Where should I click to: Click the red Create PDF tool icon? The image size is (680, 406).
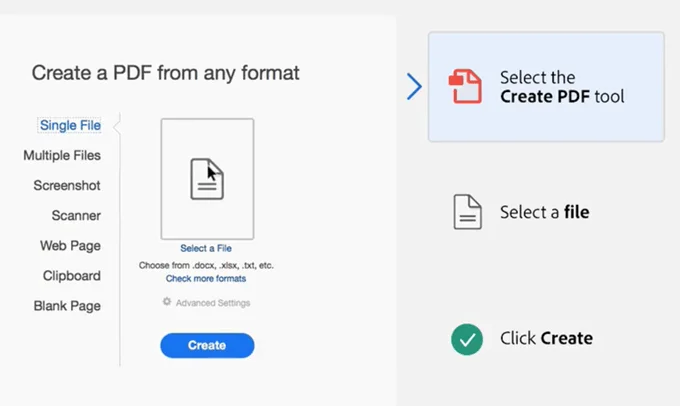[465, 86]
